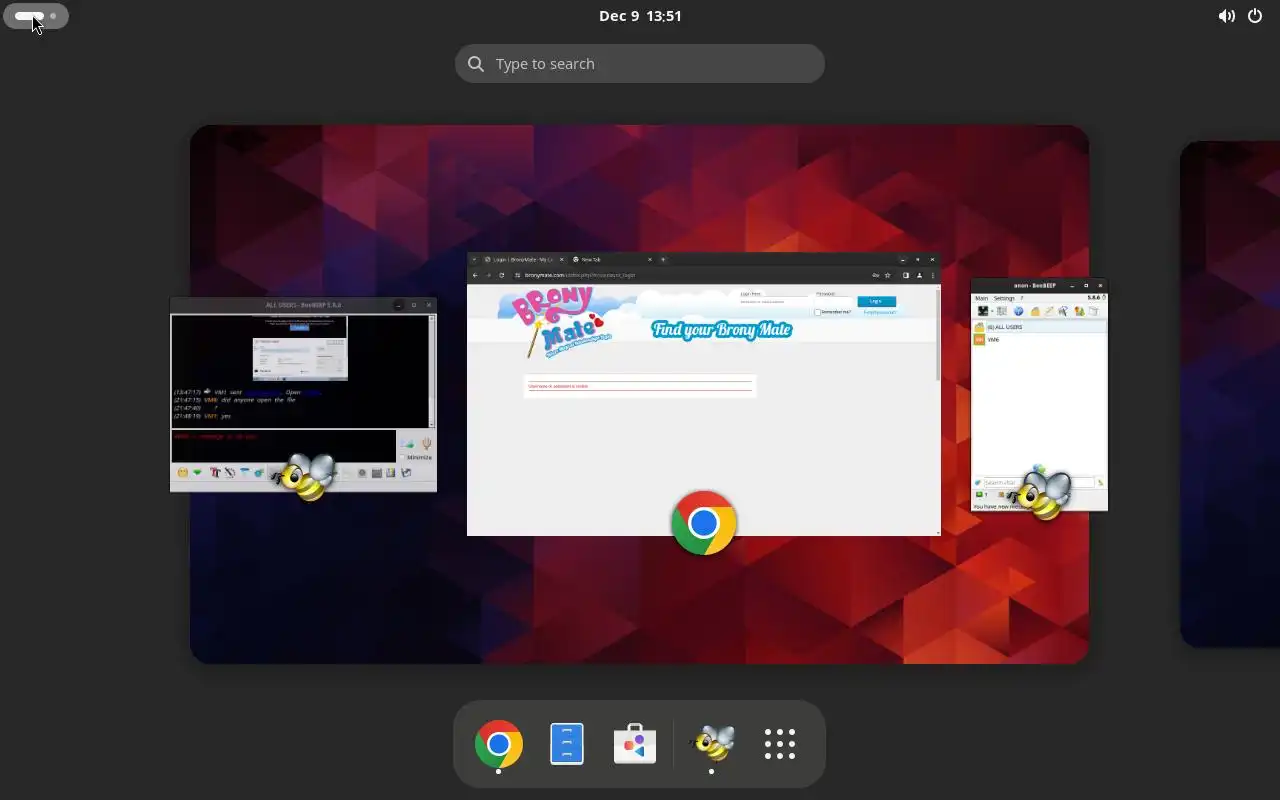This screenshot has height=800, width=1280.
Task: Click the chat message input area
Action: click(x=283, y=445)
